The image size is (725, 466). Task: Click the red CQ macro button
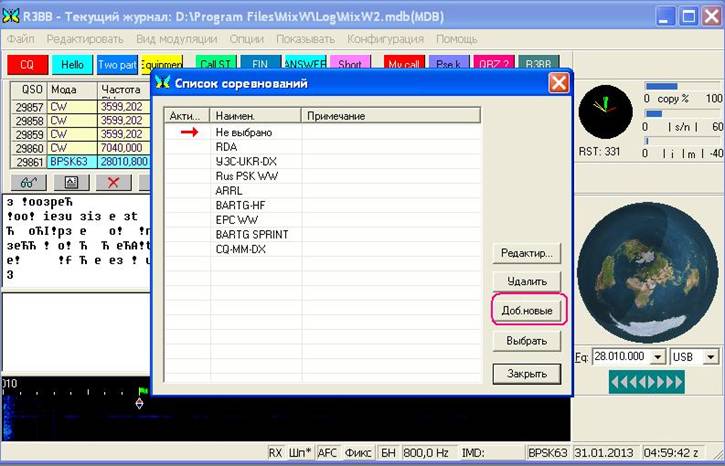[27, 65]
